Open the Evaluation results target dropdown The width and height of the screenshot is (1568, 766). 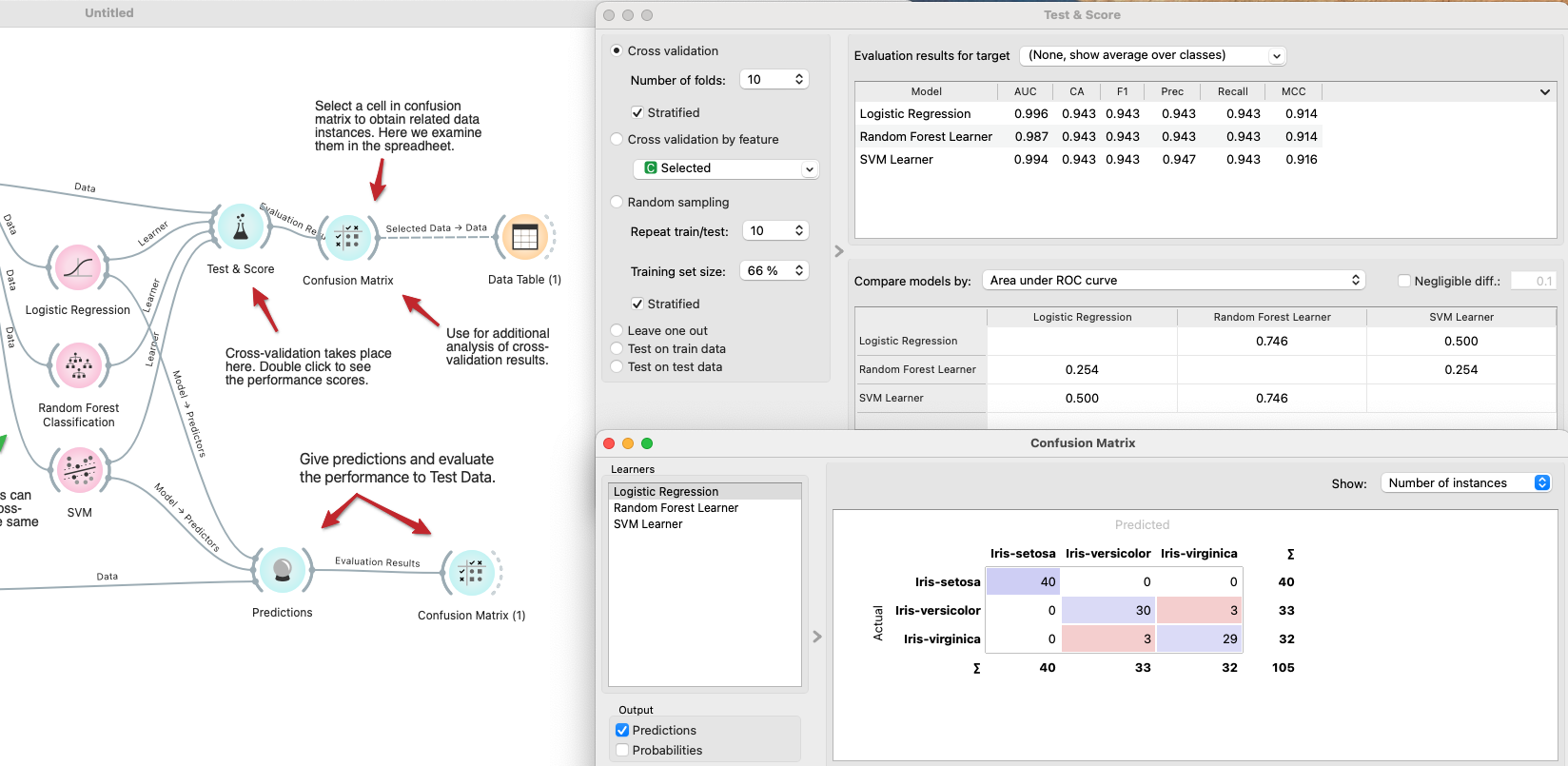point(1152,56)
